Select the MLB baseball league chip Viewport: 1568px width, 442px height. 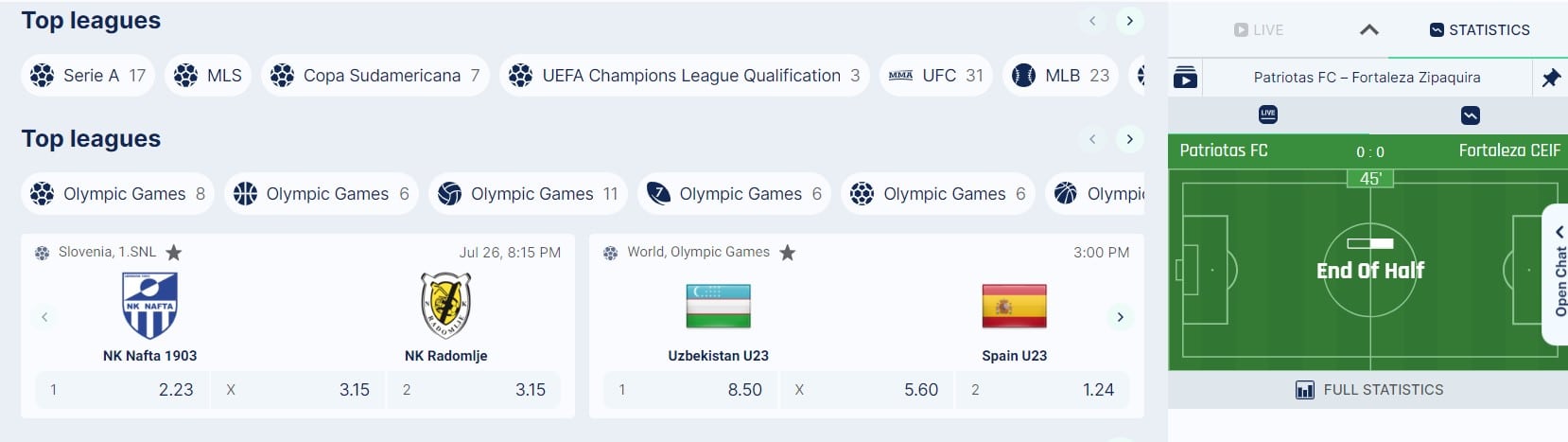(x=1060, y=76)
